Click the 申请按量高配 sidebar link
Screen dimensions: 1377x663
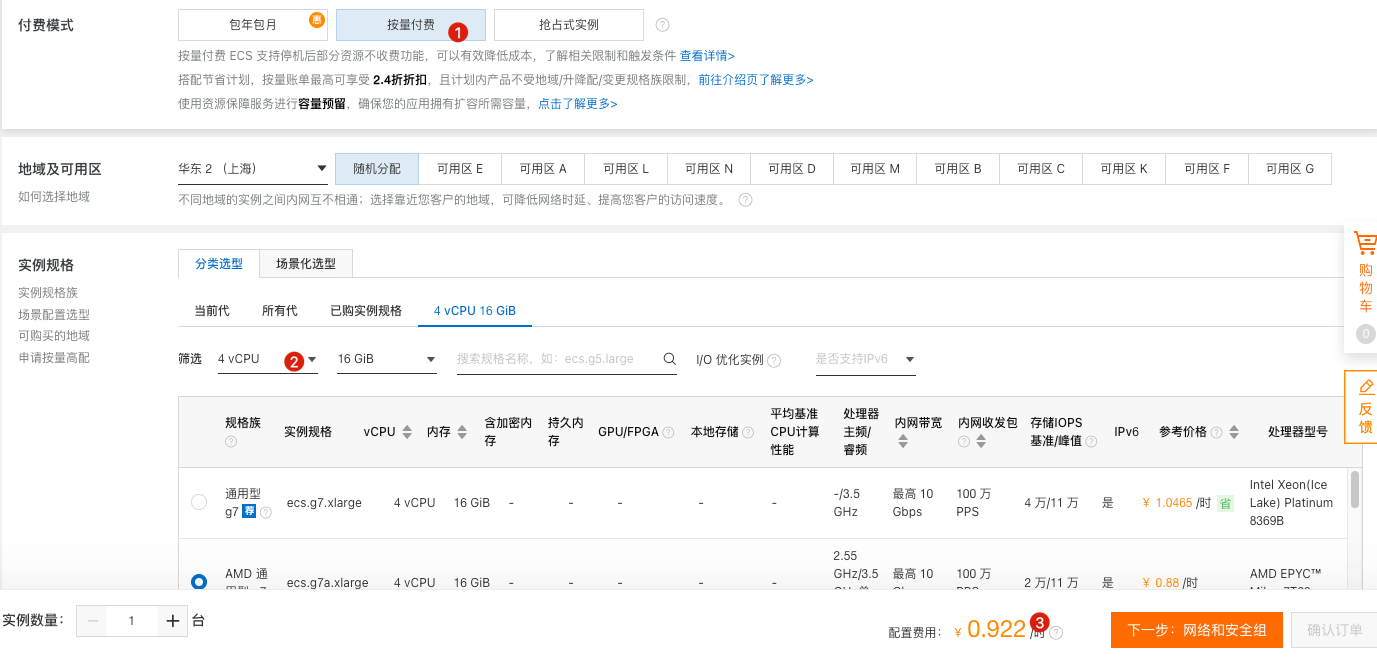coord(54,358)
